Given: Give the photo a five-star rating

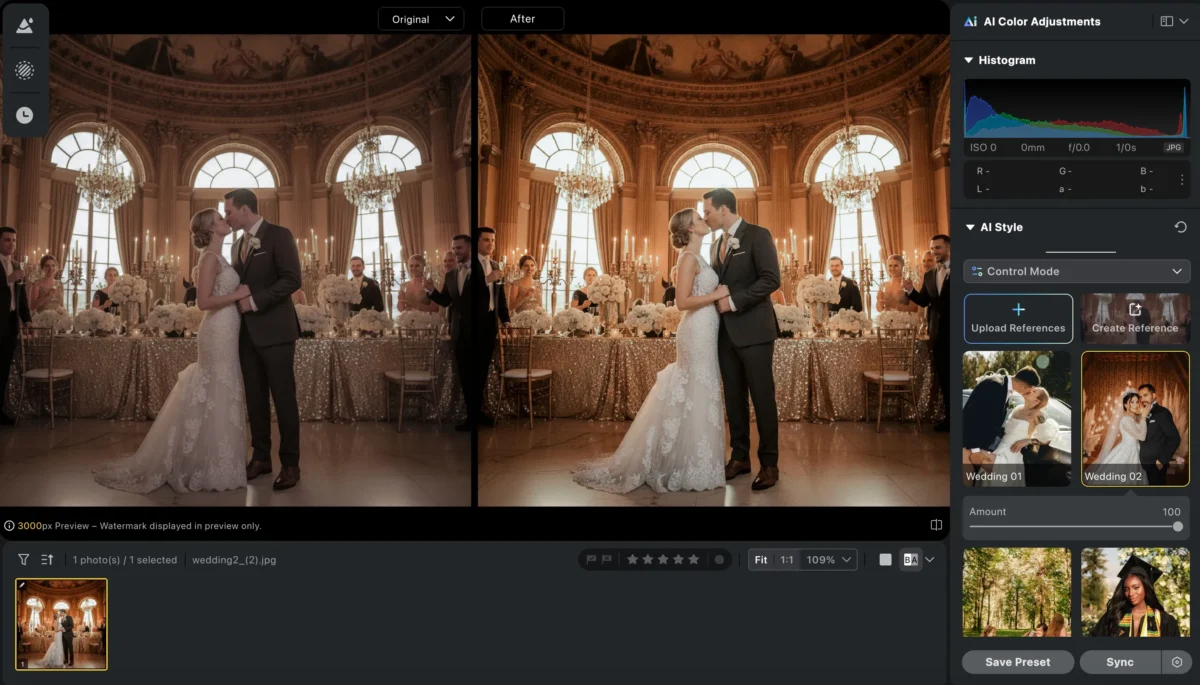Looking at the screenshot, I should (x=694, y=560).
